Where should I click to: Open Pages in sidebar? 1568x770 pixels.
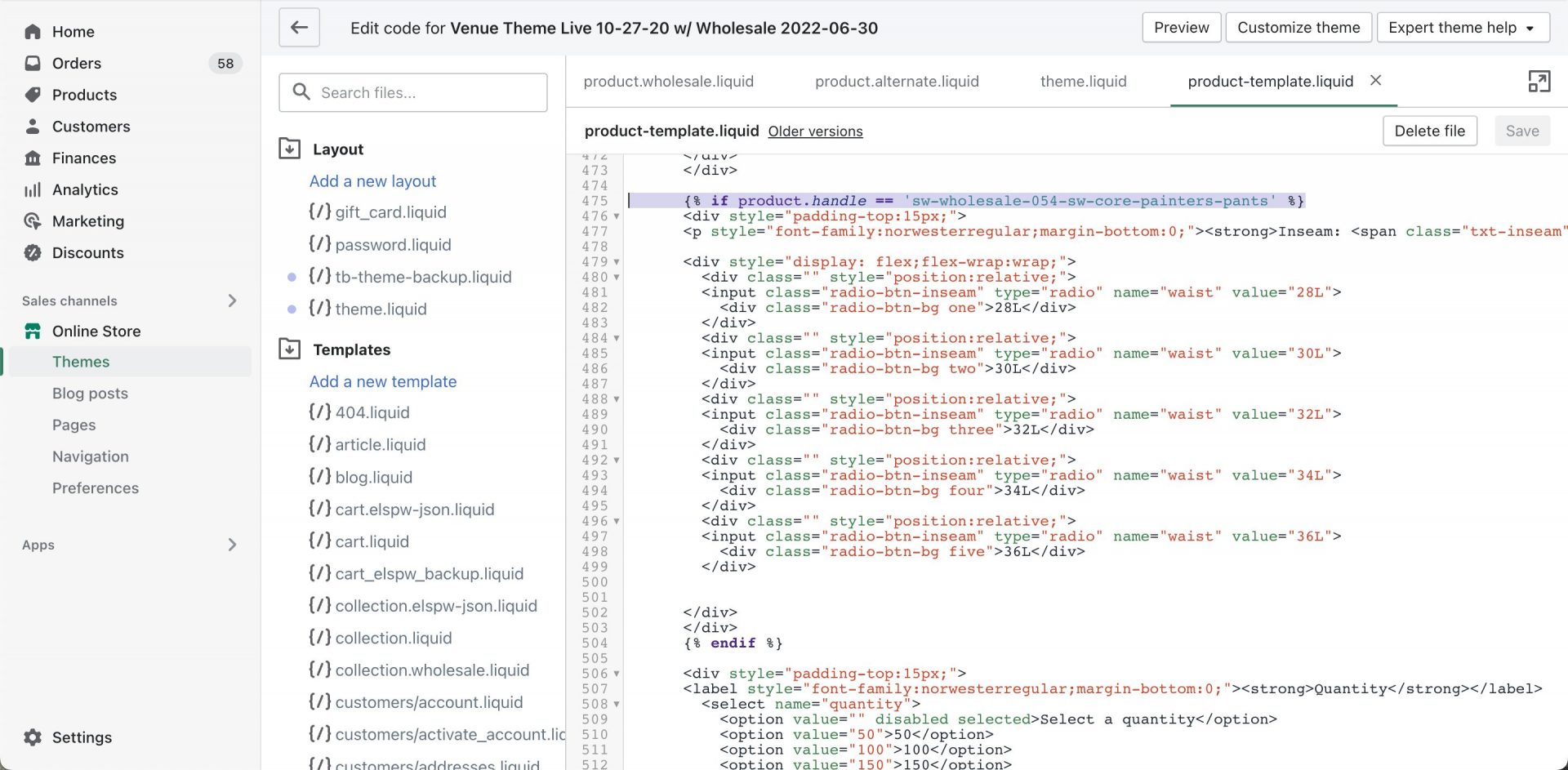[x=74, y=425]
